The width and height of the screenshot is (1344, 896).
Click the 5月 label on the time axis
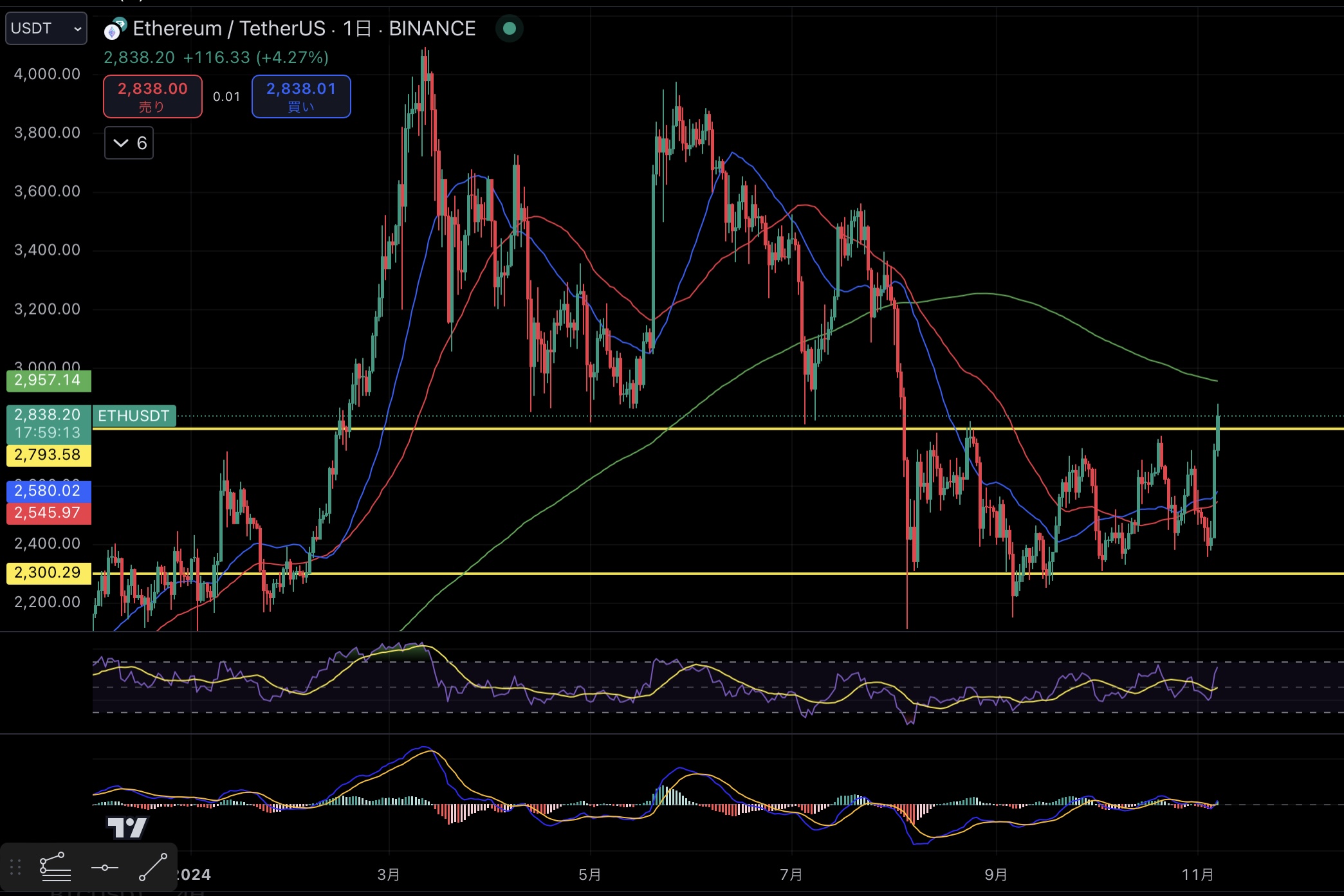coord(590,875)
